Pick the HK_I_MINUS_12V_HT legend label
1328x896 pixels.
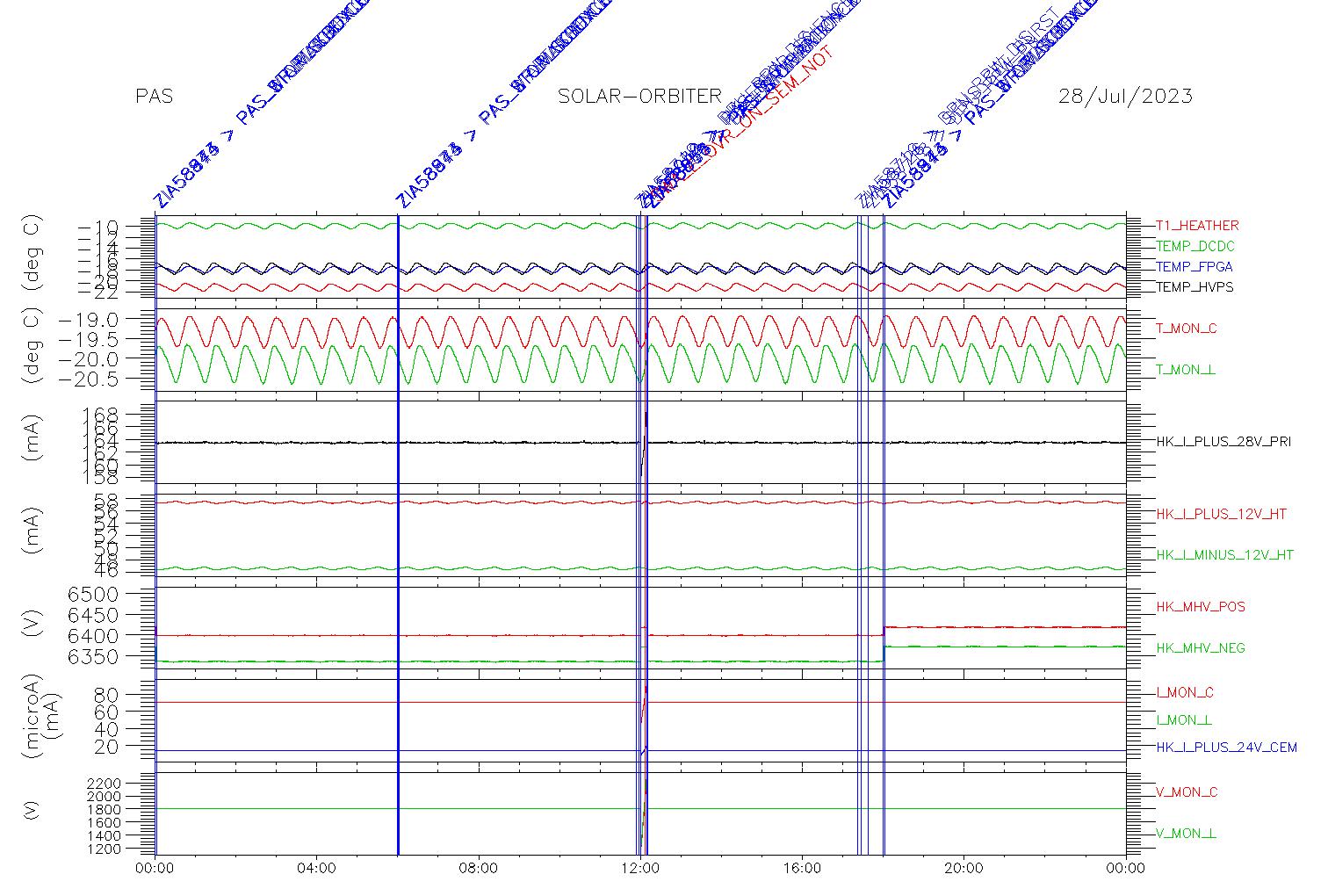(1225, 555)
